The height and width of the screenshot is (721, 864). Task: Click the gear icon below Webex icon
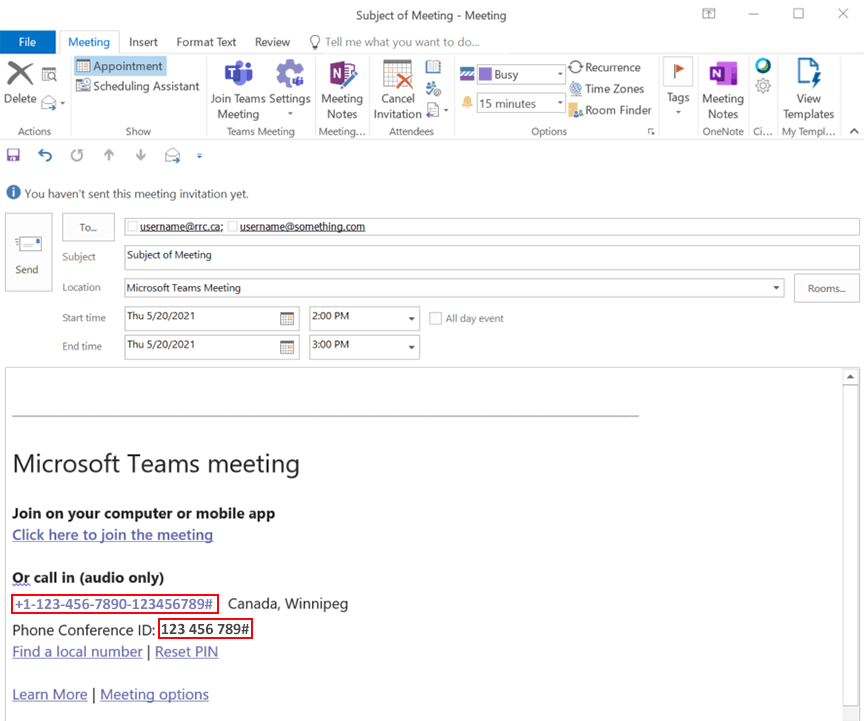point(763,86)
